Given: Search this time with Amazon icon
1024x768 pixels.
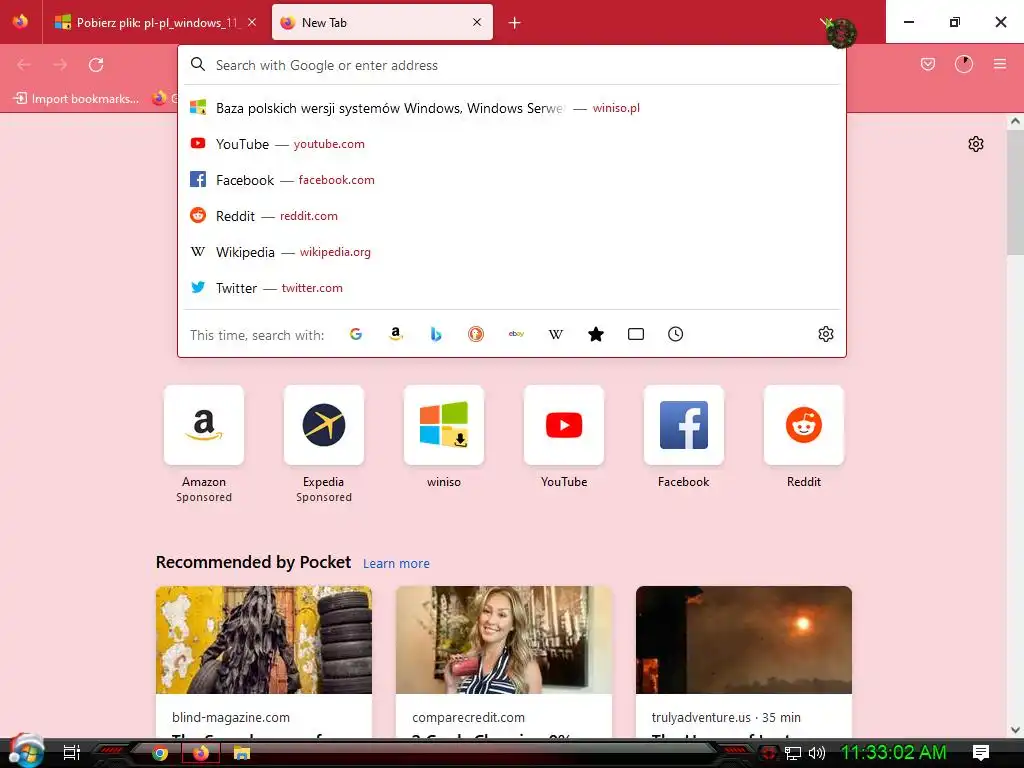Looking at the screenshot, I should [396, 334].
